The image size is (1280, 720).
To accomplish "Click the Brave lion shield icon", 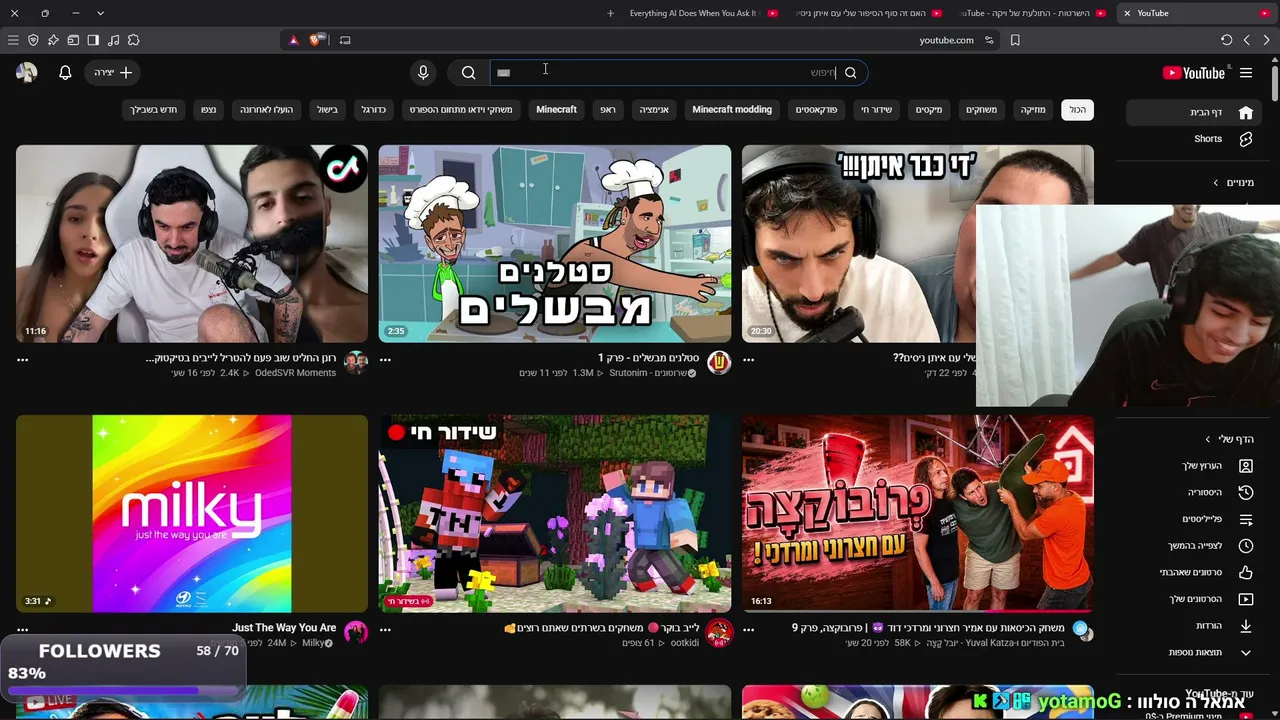I will point(316,40).
